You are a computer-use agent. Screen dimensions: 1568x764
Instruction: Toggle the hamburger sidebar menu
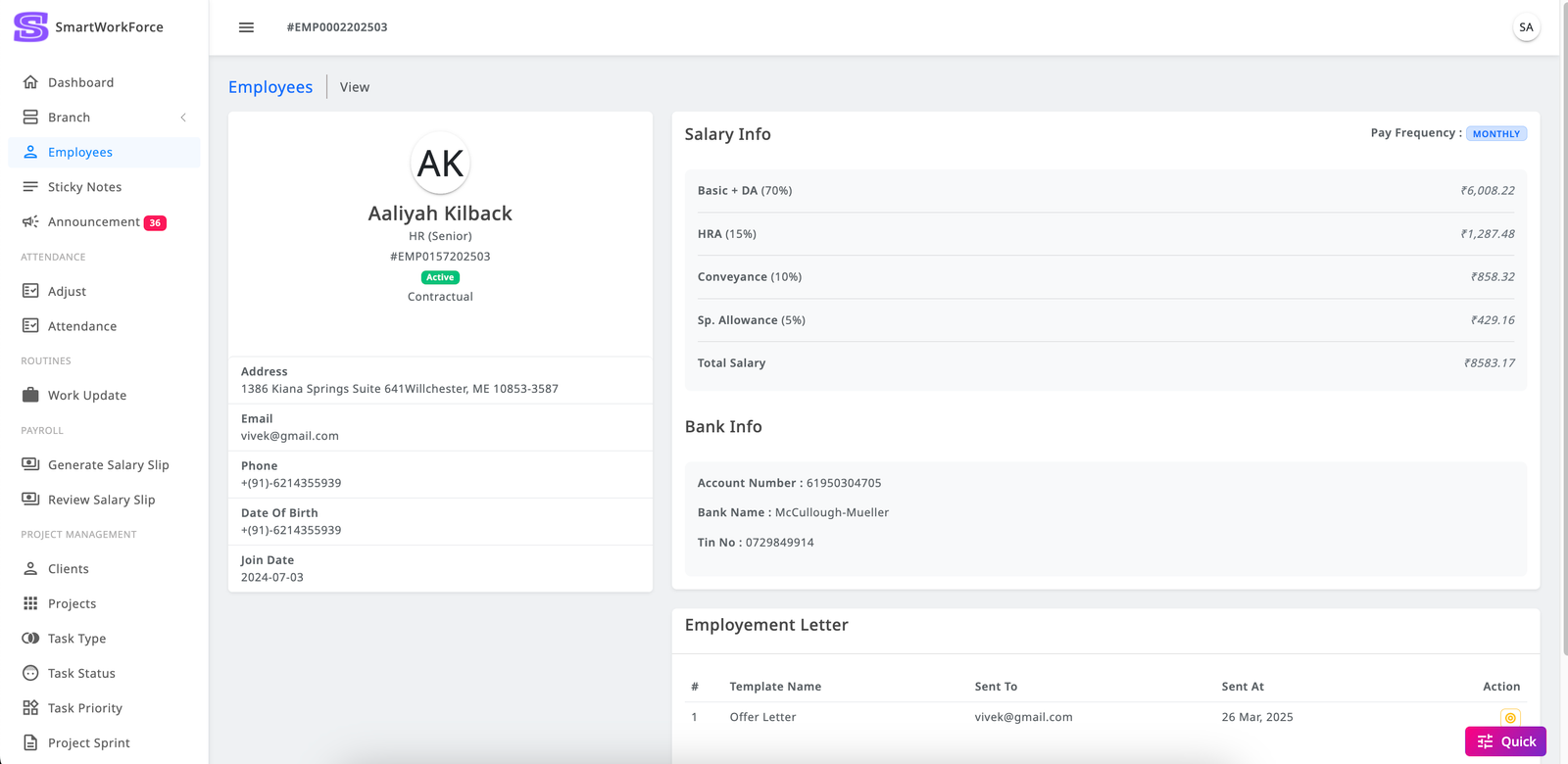pyautogui.click(x=246, y=27)
